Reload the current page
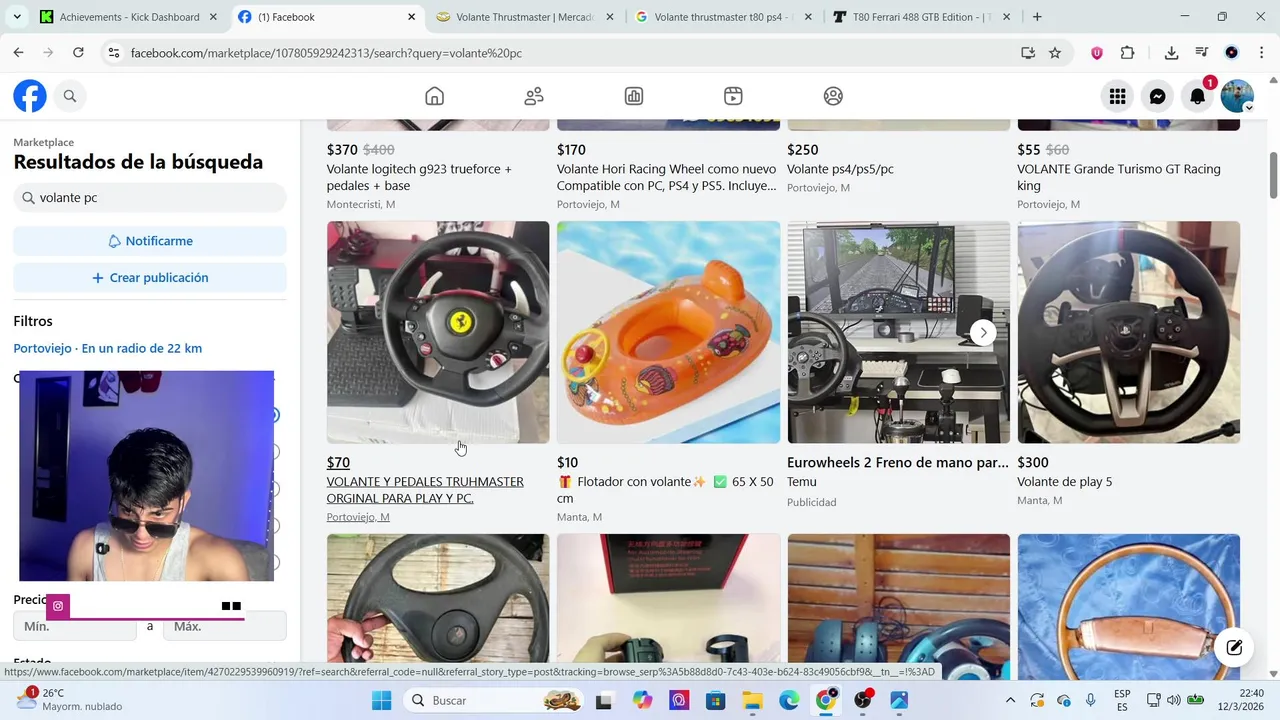The image size is (1280, 720). 78,53
